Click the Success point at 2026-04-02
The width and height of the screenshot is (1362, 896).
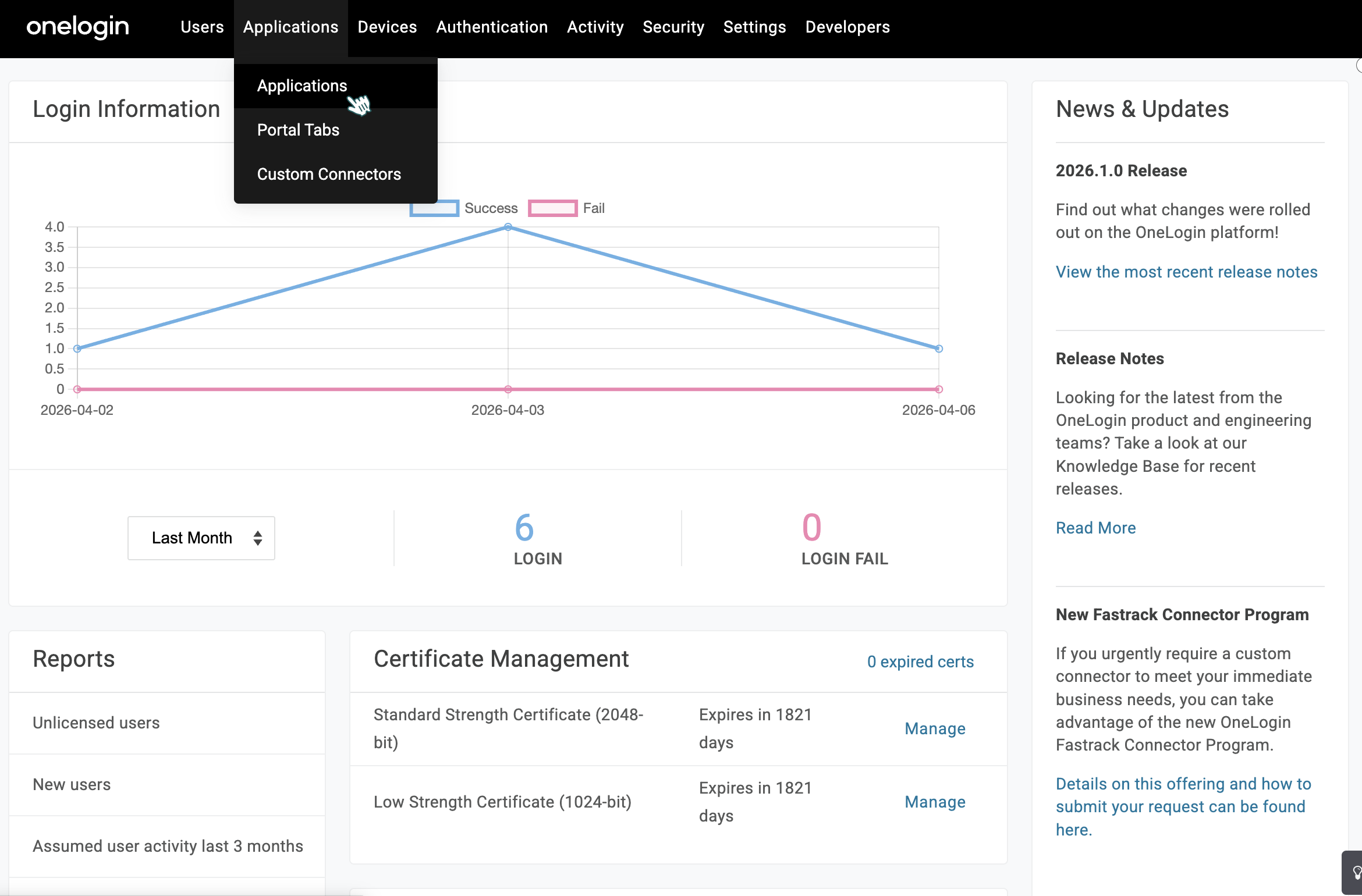(77, 349)
